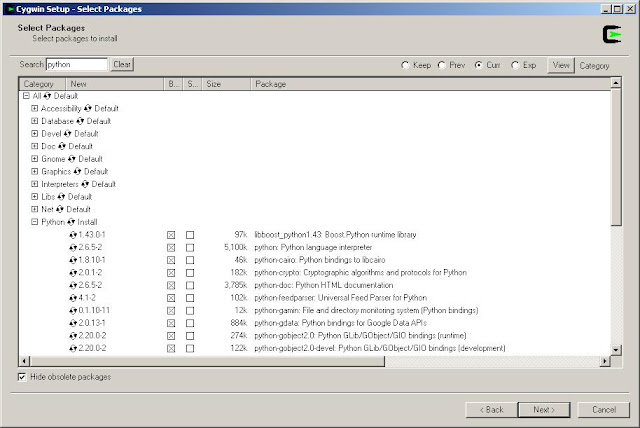Click vertical scrollbar thumb of package list

click(x=616, y=157)
